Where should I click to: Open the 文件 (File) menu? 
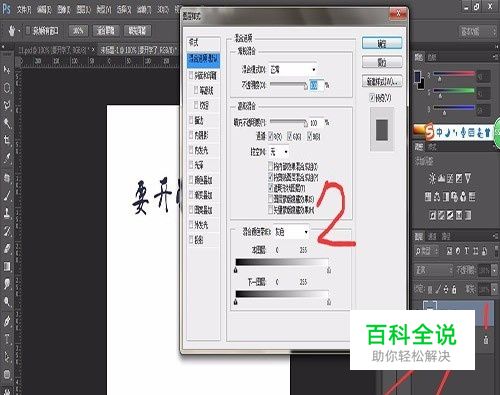point(24,10)
